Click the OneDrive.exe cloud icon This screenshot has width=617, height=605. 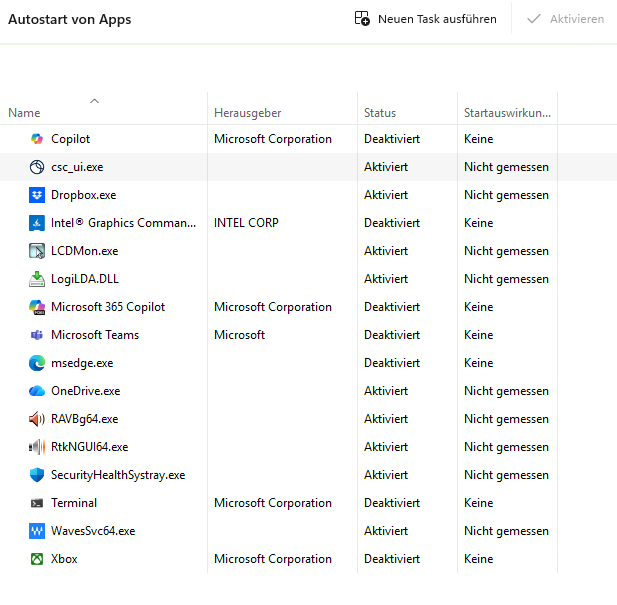pyautogui.click(x=37, y=391)
